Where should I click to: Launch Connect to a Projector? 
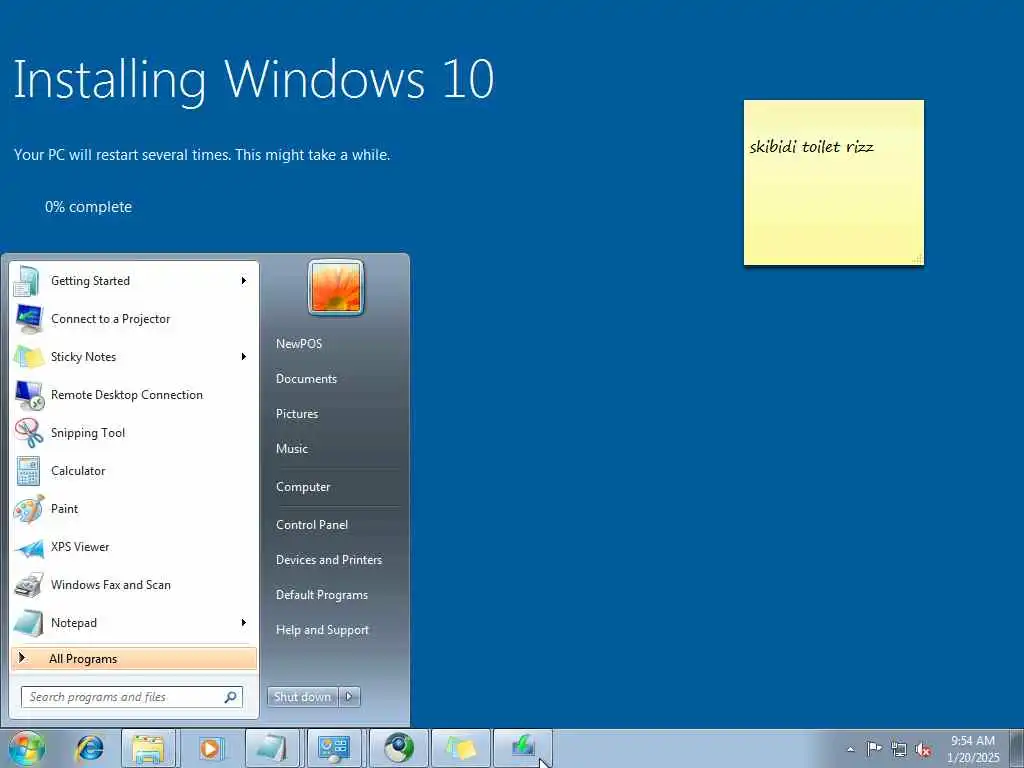pos(134,319)
